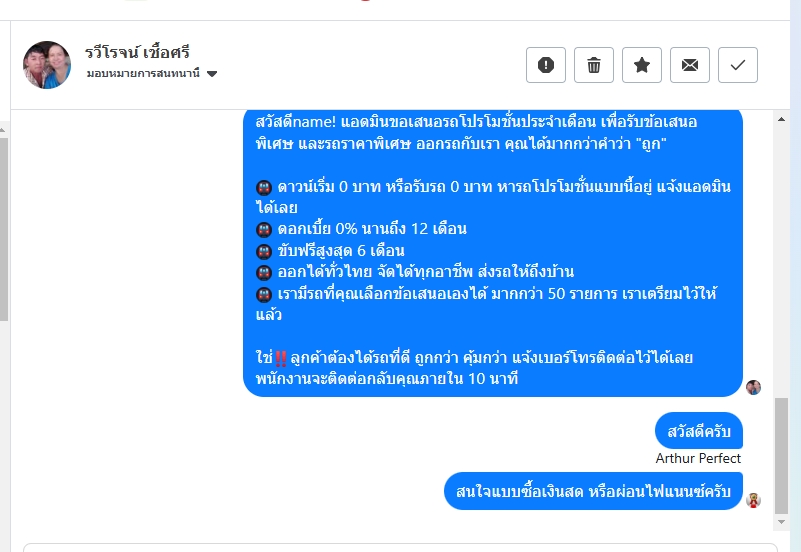
Task: Mark conversation done with checkmark icon
Action: point(738,65)
